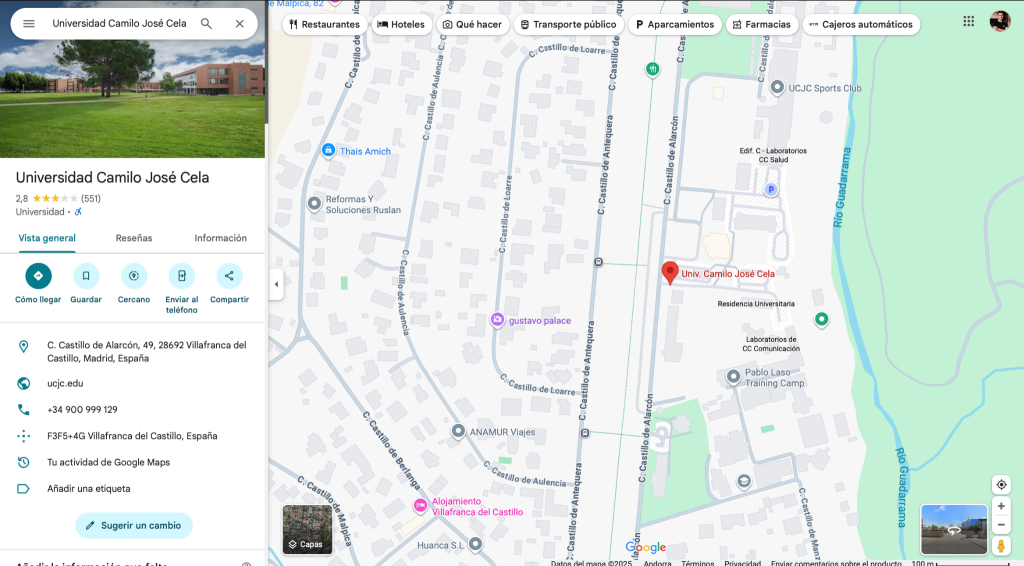Select the ANAMUR Viajes marker
This screenshot has height=566, width=1024.
point(458,431)
